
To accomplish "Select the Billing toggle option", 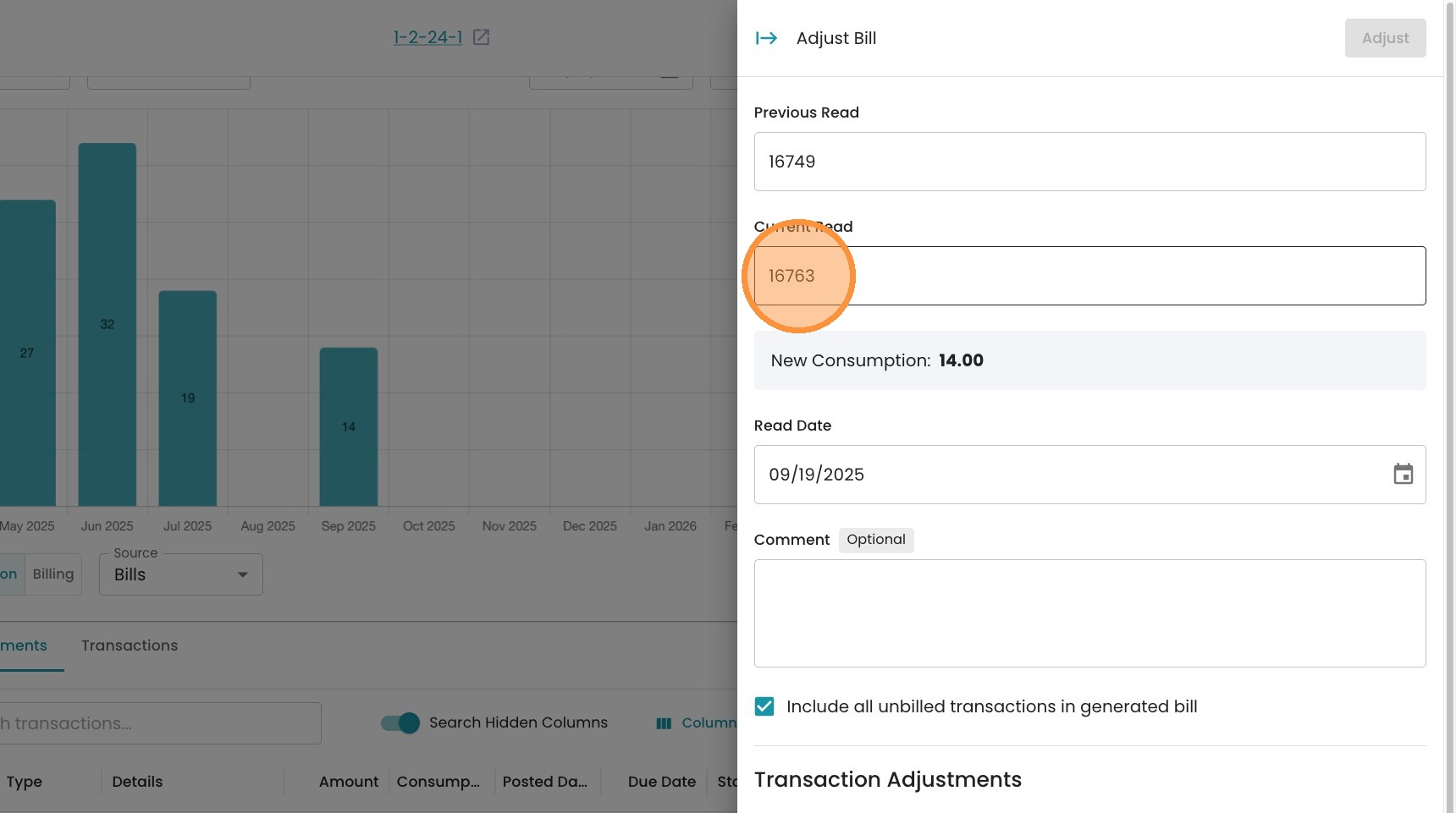I will click(53, 574).
